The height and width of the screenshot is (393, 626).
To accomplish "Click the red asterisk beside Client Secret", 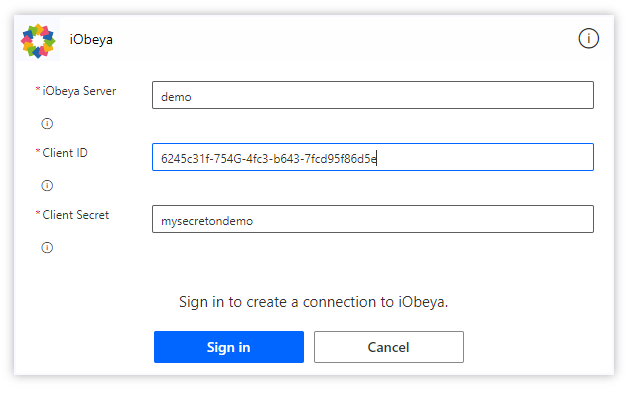I will click(x=38, y=212).
